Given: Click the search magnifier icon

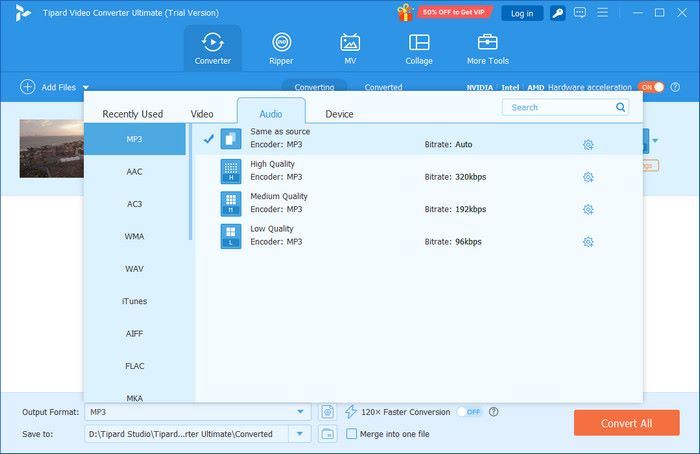Looking at the screenshot, I should (x=621, y=107).
